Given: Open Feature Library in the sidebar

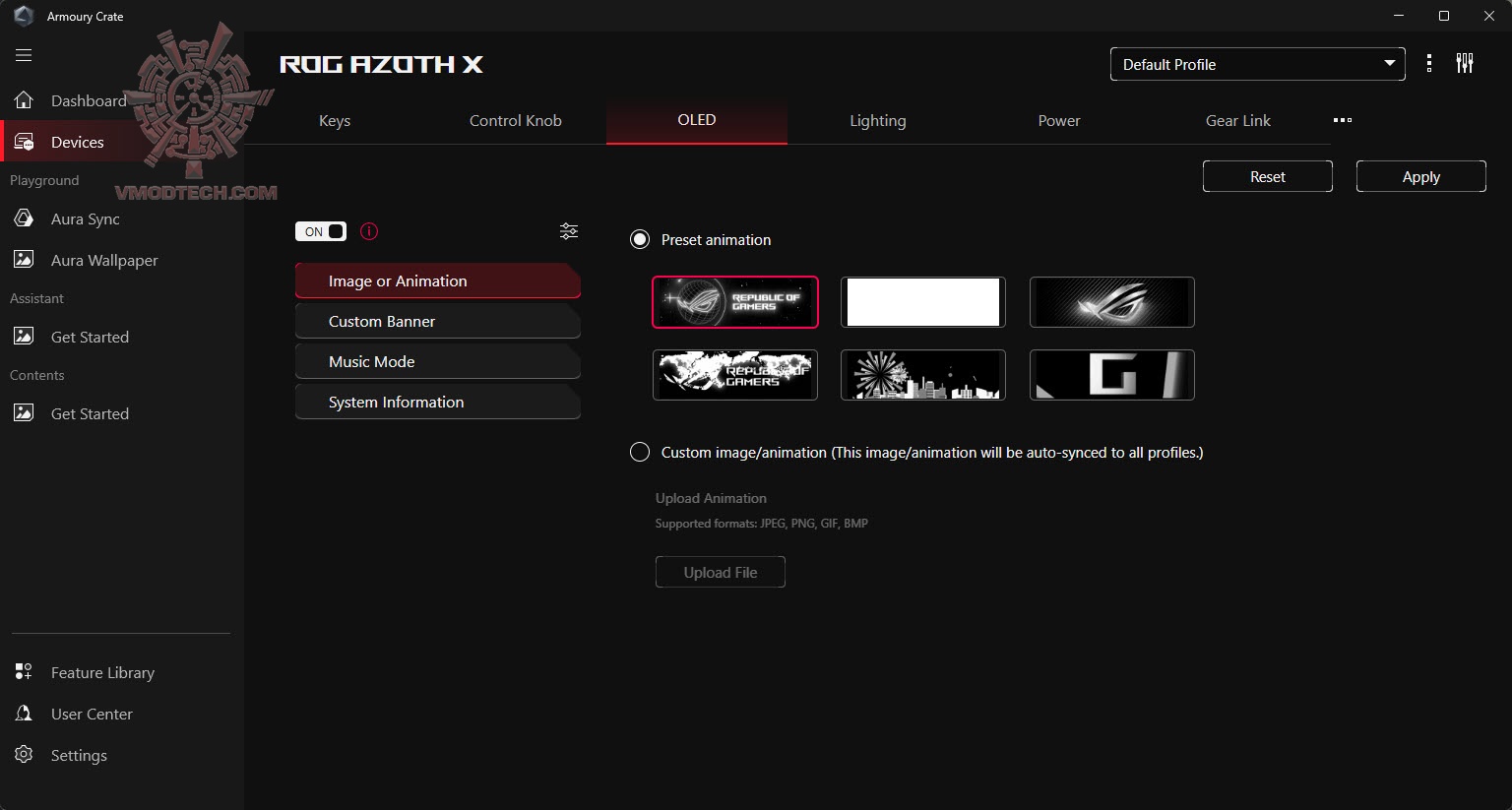Looking at the screenshot, I should click(102, 672).
